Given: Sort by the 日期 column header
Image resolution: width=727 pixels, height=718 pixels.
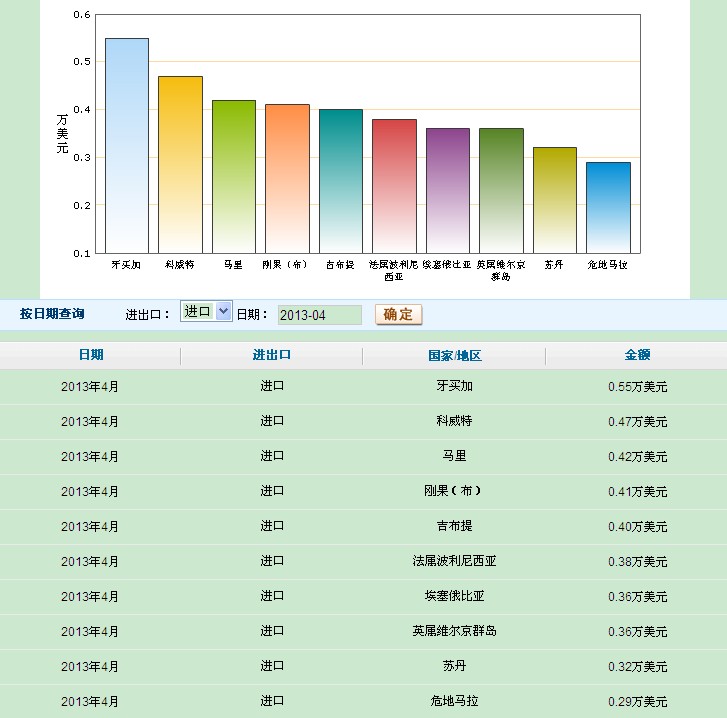Looking at the screenshot, I should point(91,355).
